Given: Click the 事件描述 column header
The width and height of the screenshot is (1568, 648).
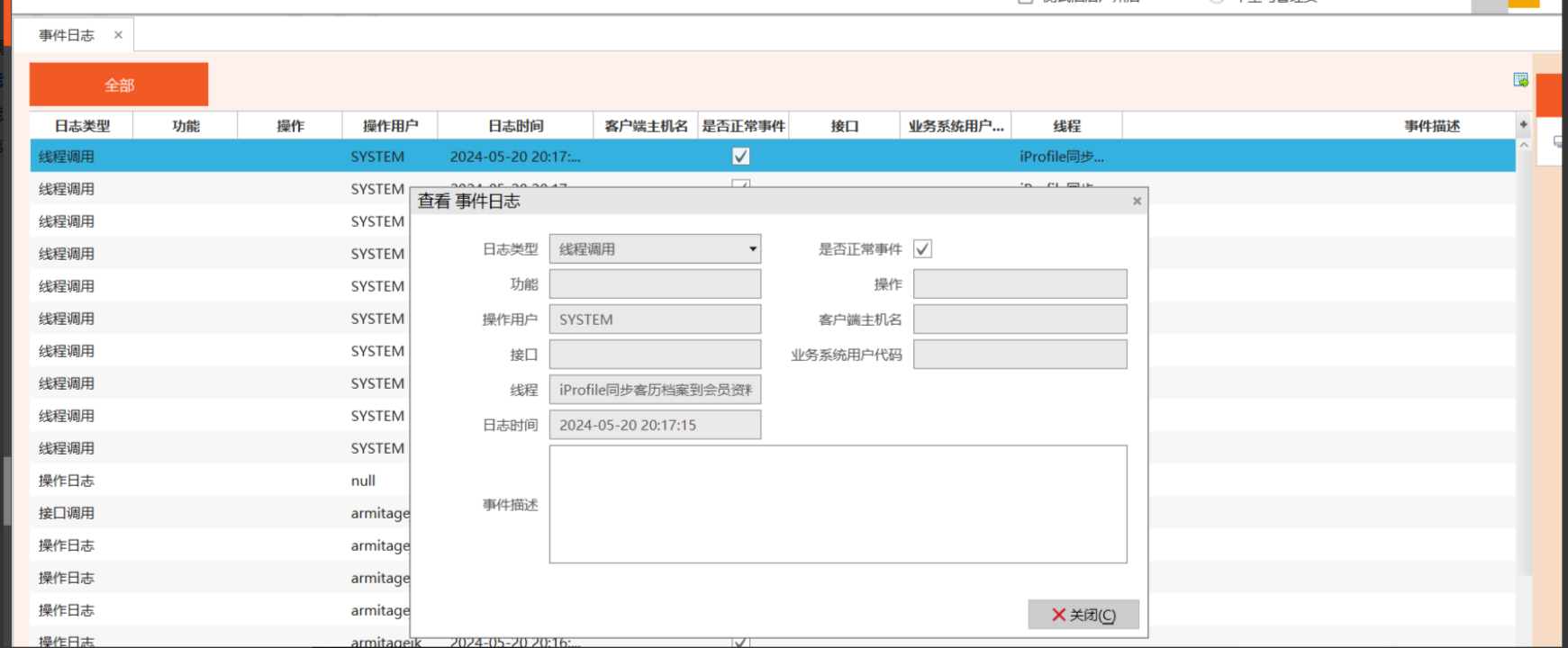Looking at the screenshot, I should [x=1431, y=126].
